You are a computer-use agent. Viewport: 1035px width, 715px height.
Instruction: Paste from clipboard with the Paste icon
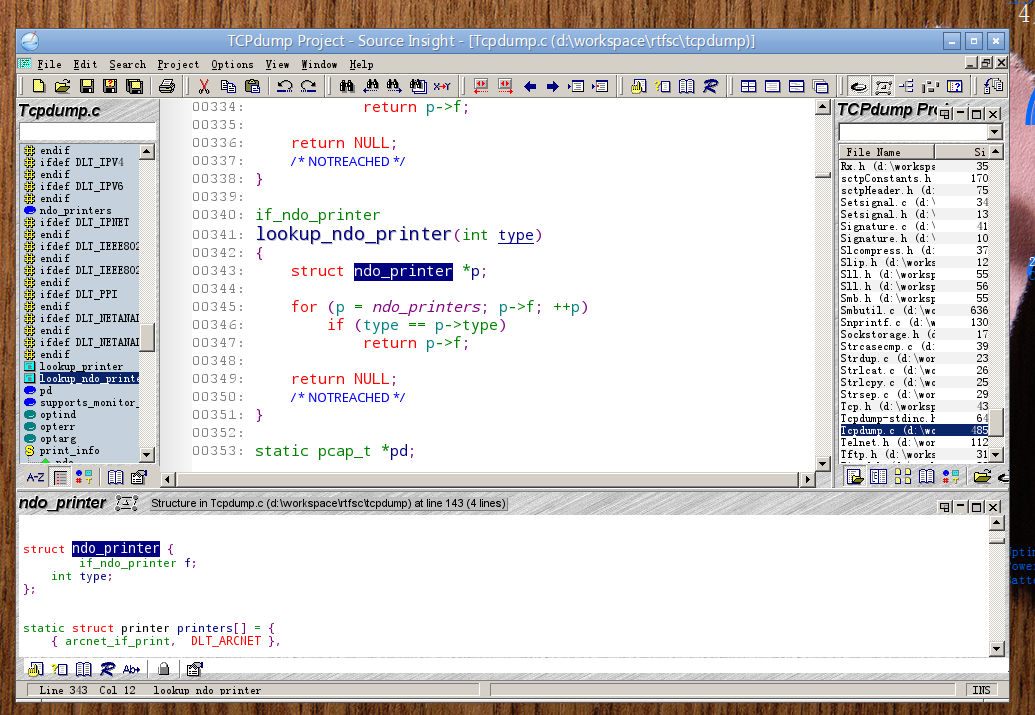click(x=252, y=86)
